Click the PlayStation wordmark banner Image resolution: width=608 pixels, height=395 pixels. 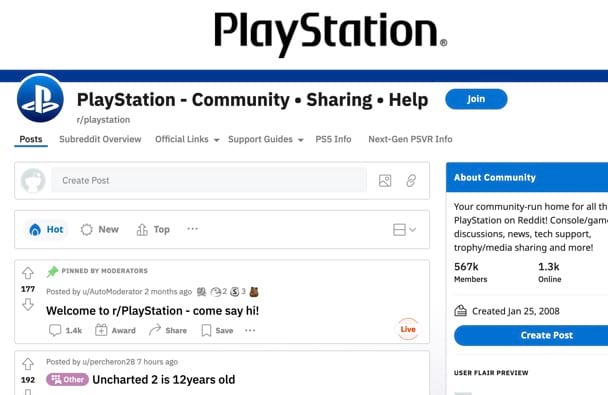pyautogui.click(x=331, y=34)
